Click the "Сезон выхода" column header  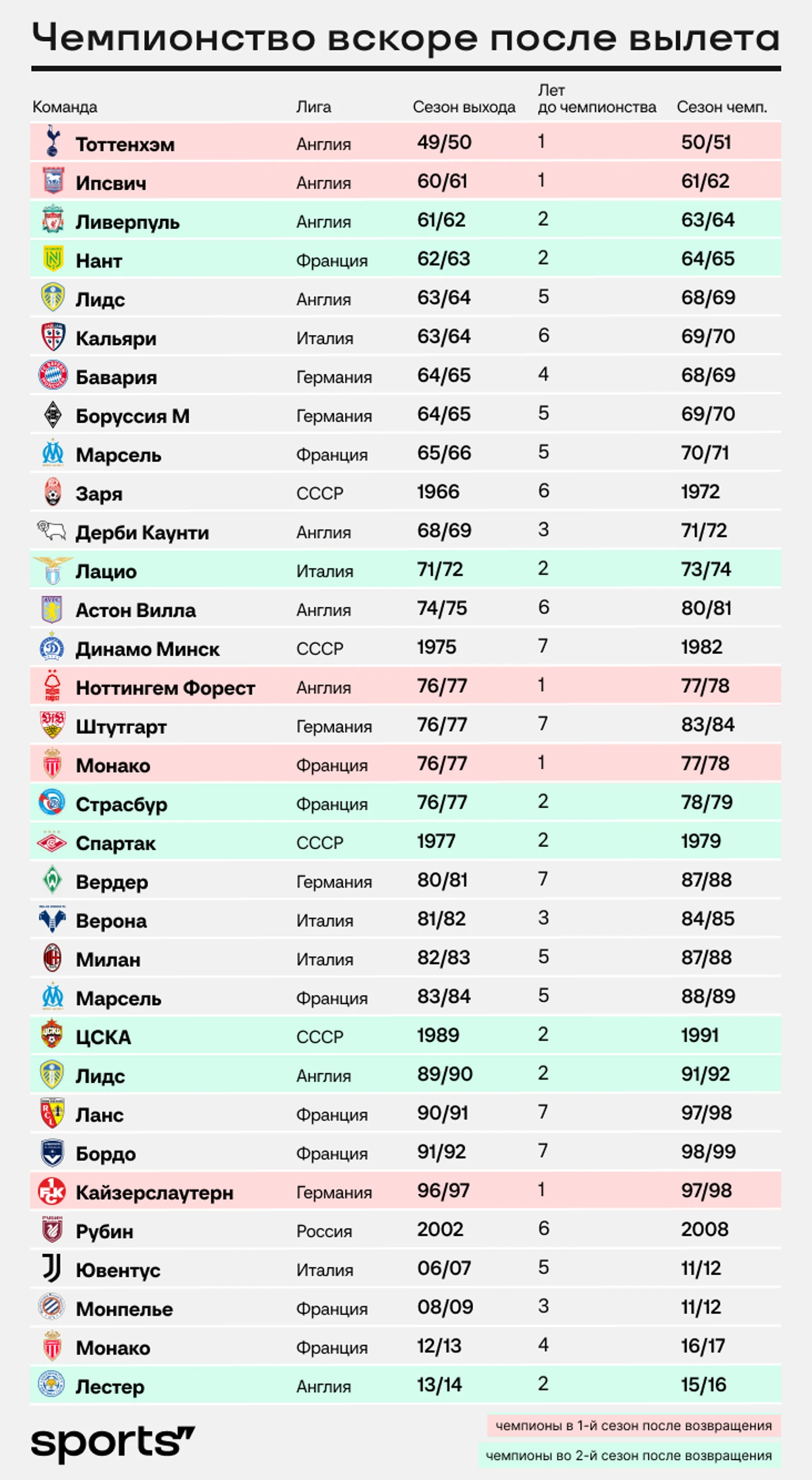[464, 107]
